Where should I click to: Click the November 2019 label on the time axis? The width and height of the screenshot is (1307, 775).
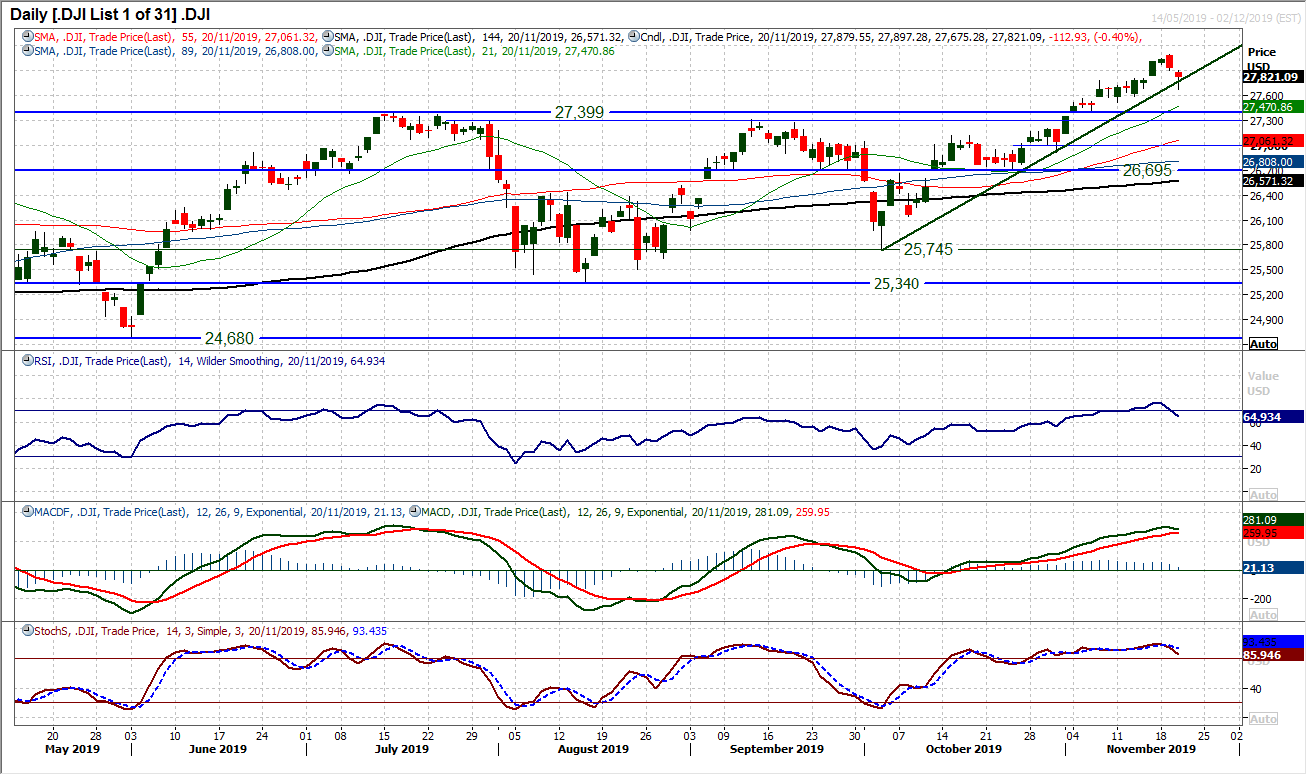pos(1153,749)
